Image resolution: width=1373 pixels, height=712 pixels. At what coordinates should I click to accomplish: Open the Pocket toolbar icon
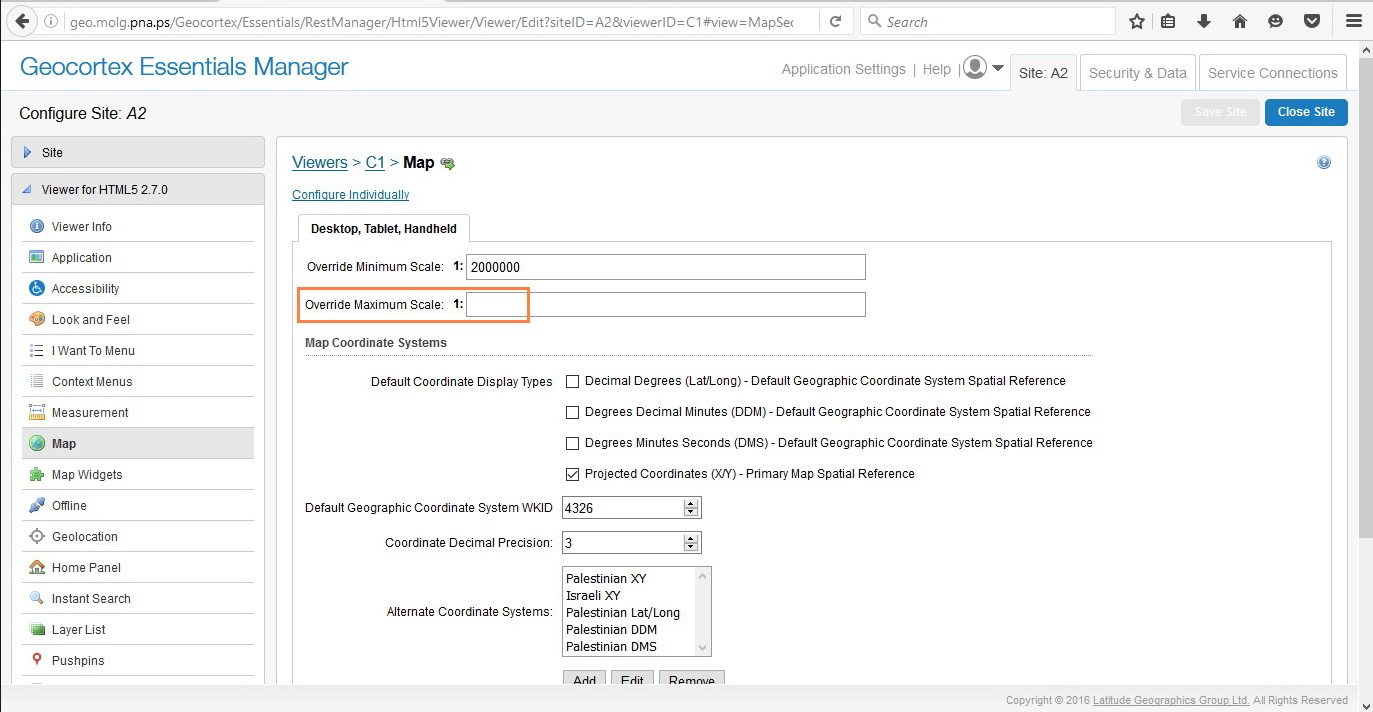tap(1311, 21)
